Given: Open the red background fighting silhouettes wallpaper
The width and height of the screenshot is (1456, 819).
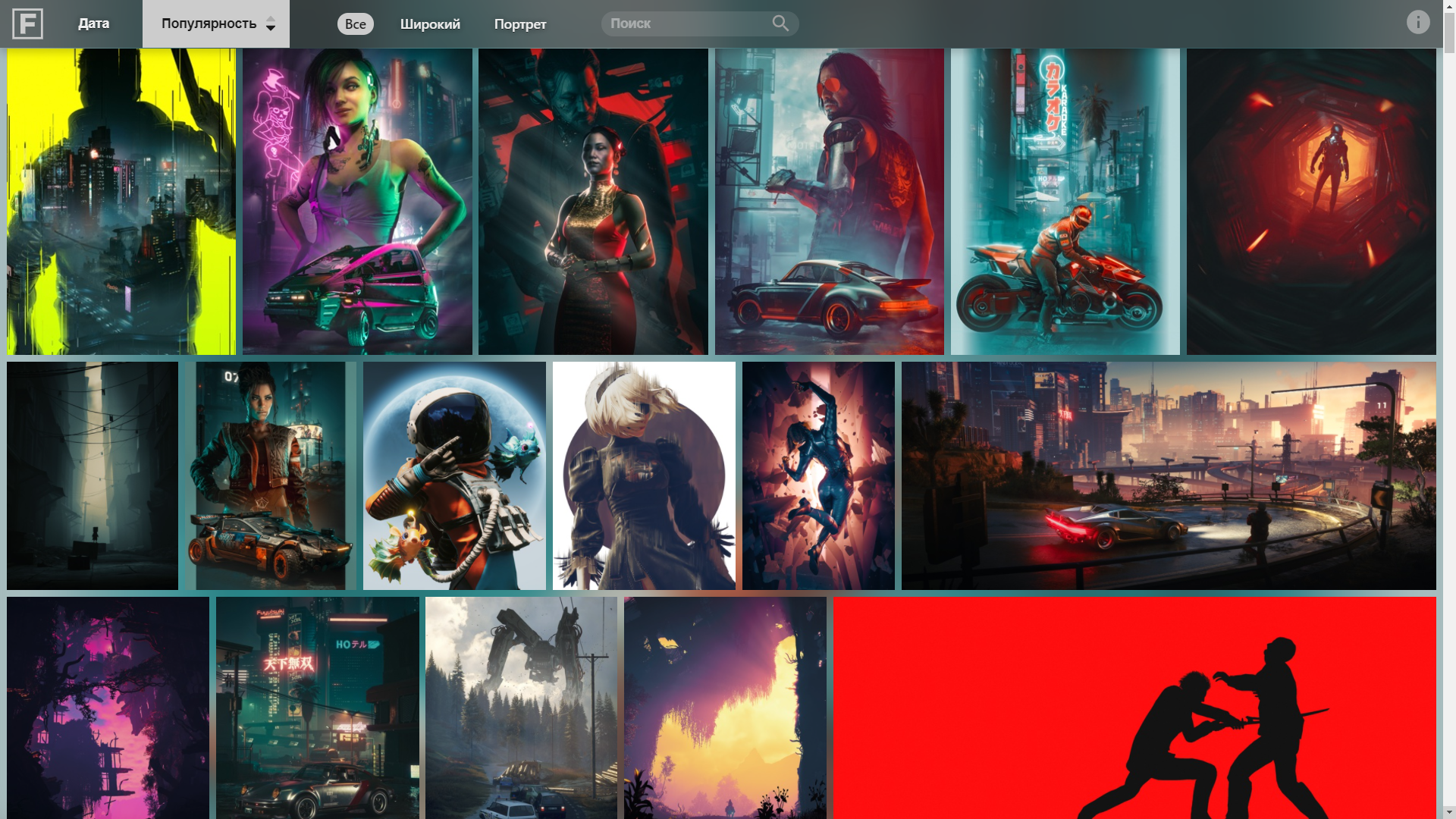Looking at the screenshot, I should pyautogui.click(x=1134, y=708).
